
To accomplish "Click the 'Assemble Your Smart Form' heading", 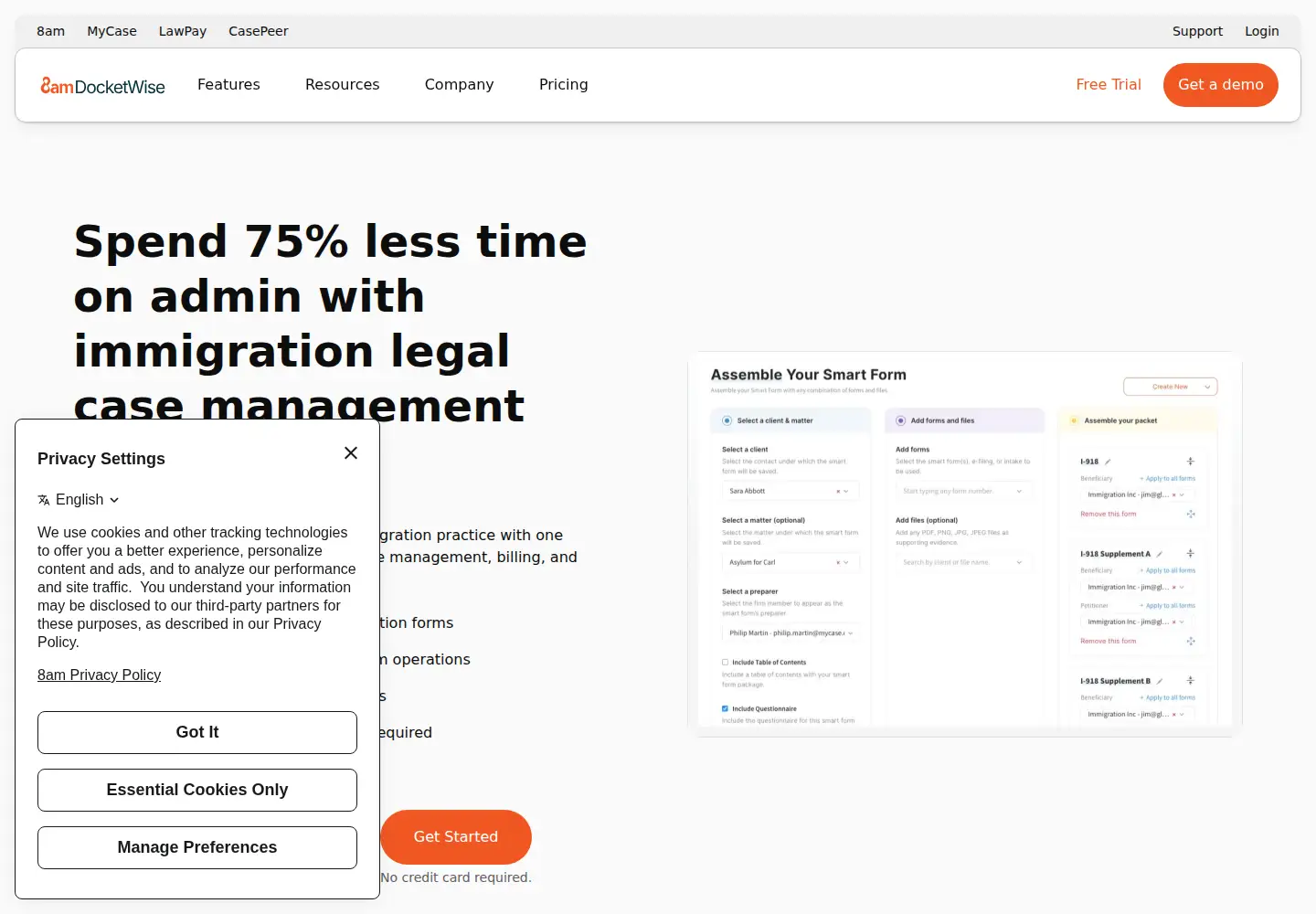I will (809, 375).
